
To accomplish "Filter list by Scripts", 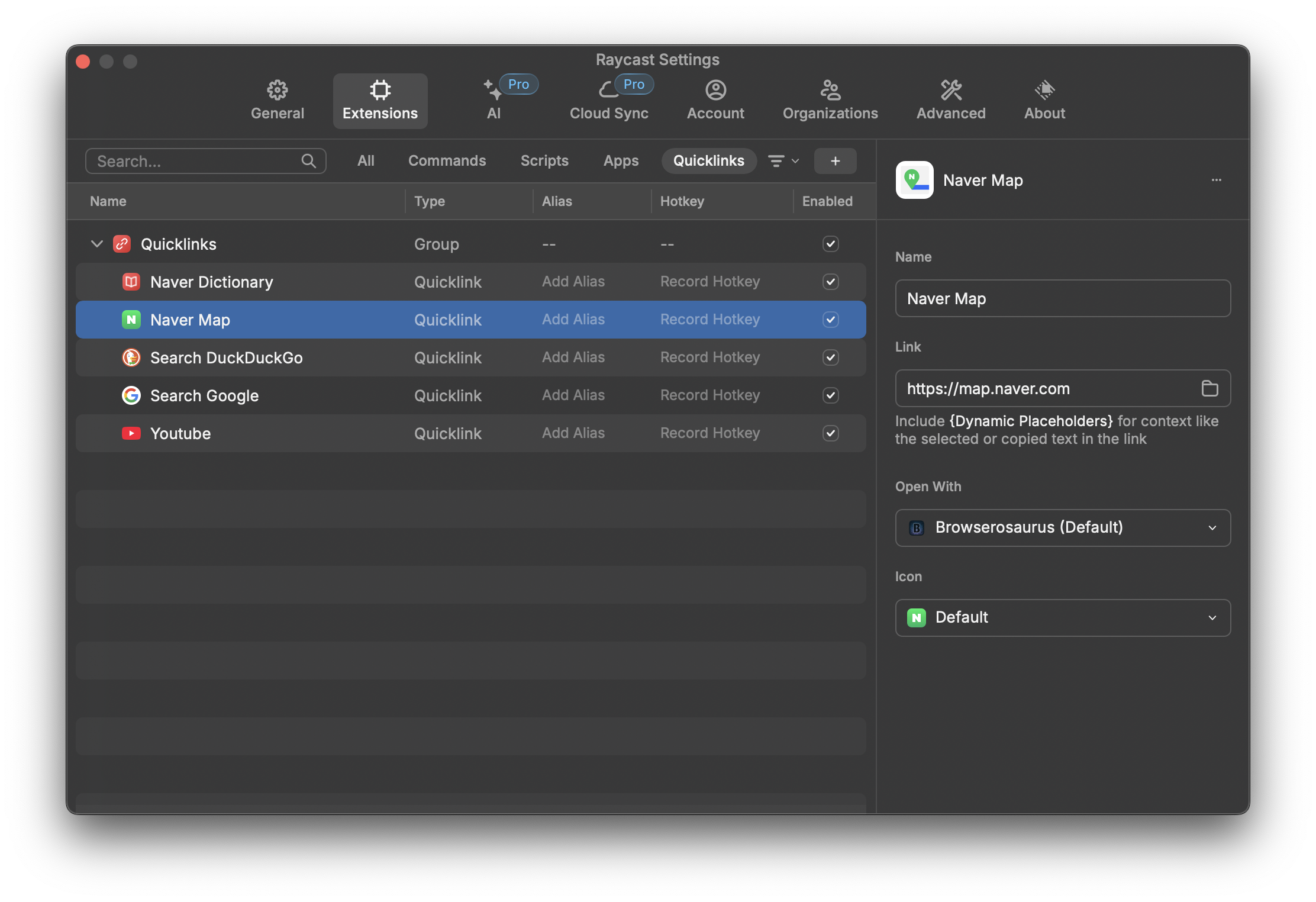I will 544,161.
